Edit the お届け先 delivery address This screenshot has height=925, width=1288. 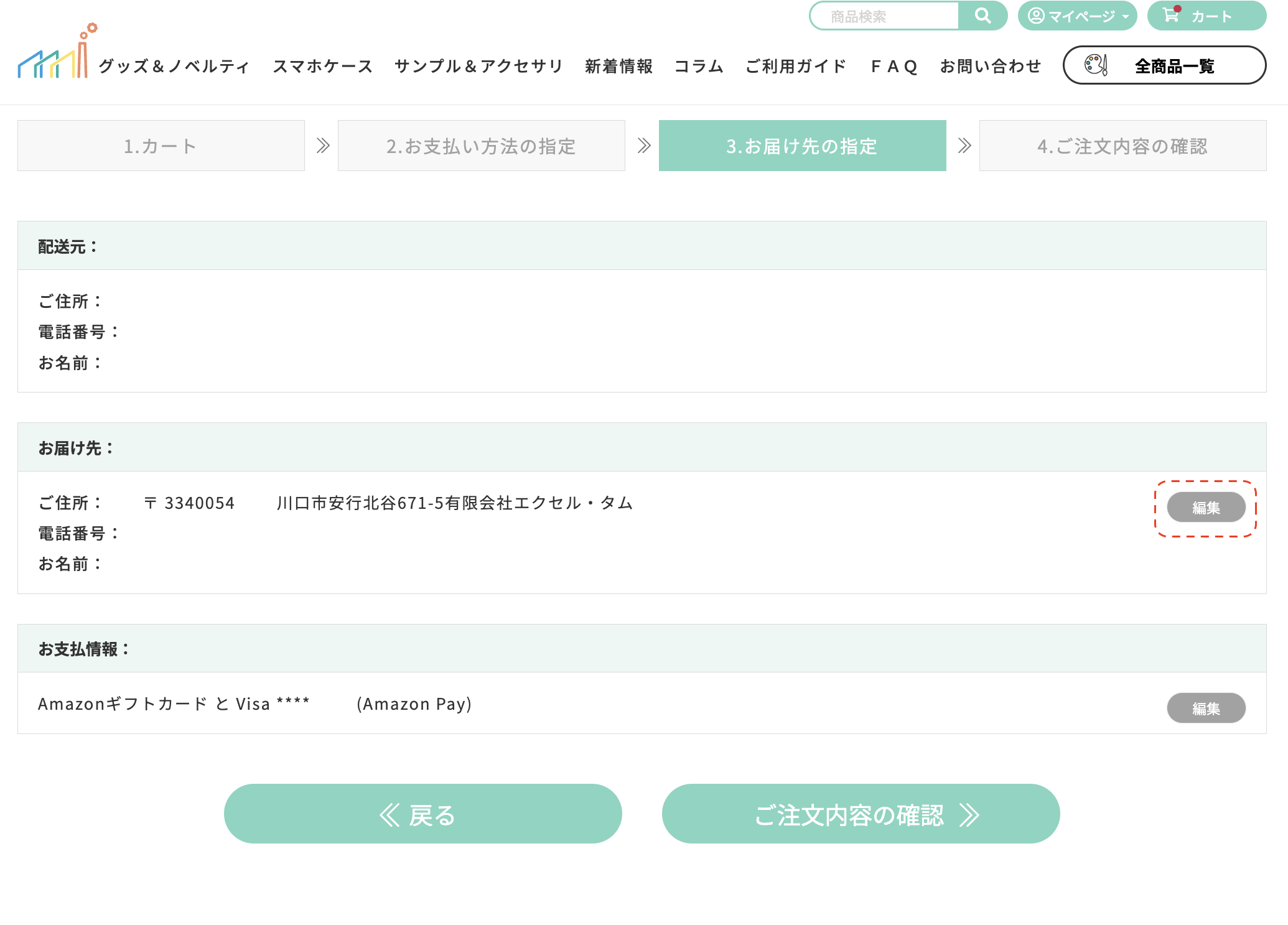[1206, 508]
